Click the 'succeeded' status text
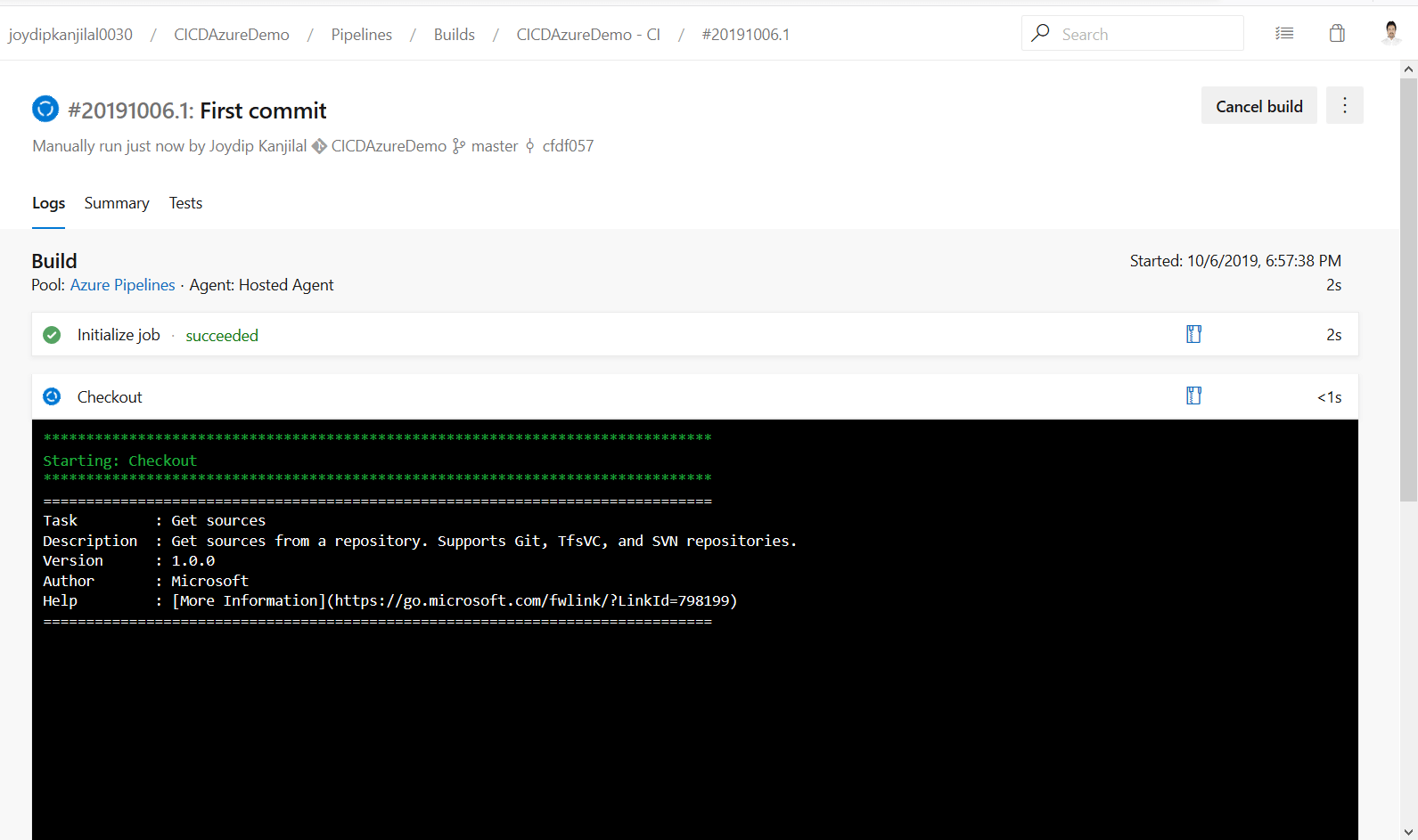 coord(222,336)
